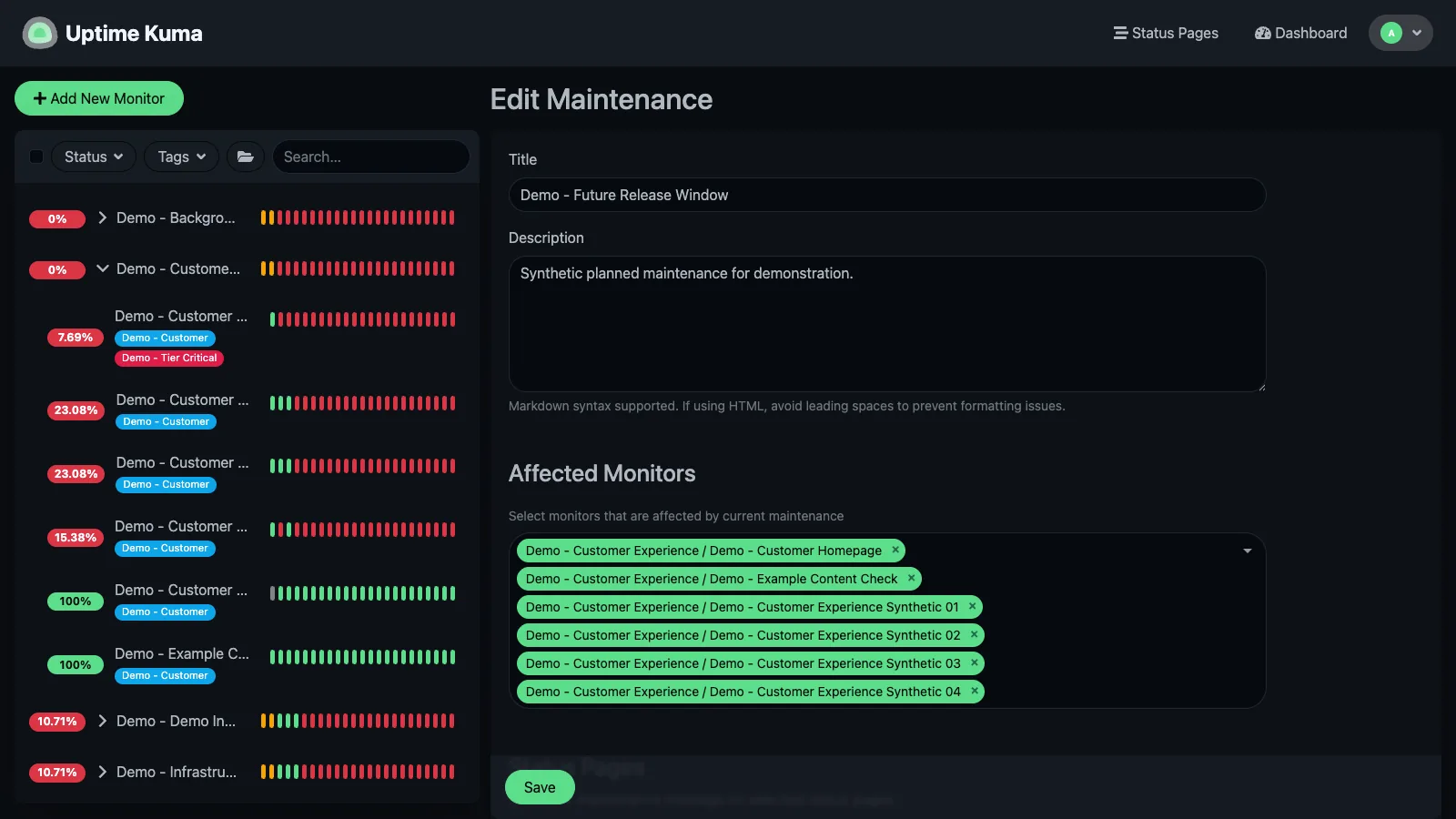Remove Customer Experience Synthetic 04 chip

(974, 691)
